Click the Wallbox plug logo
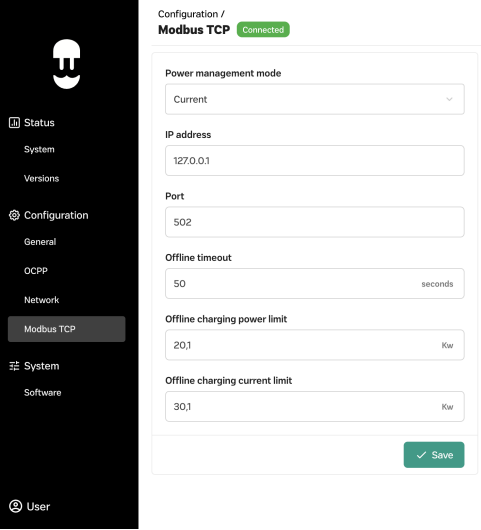The width and height of the screenshot is (481, 530). (67, 64)
